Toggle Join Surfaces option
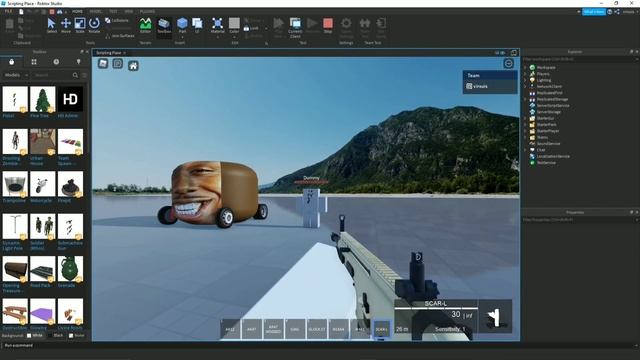The width and height of the screenshot is (640, 360). pyautogui.click(x=120, y=36)
